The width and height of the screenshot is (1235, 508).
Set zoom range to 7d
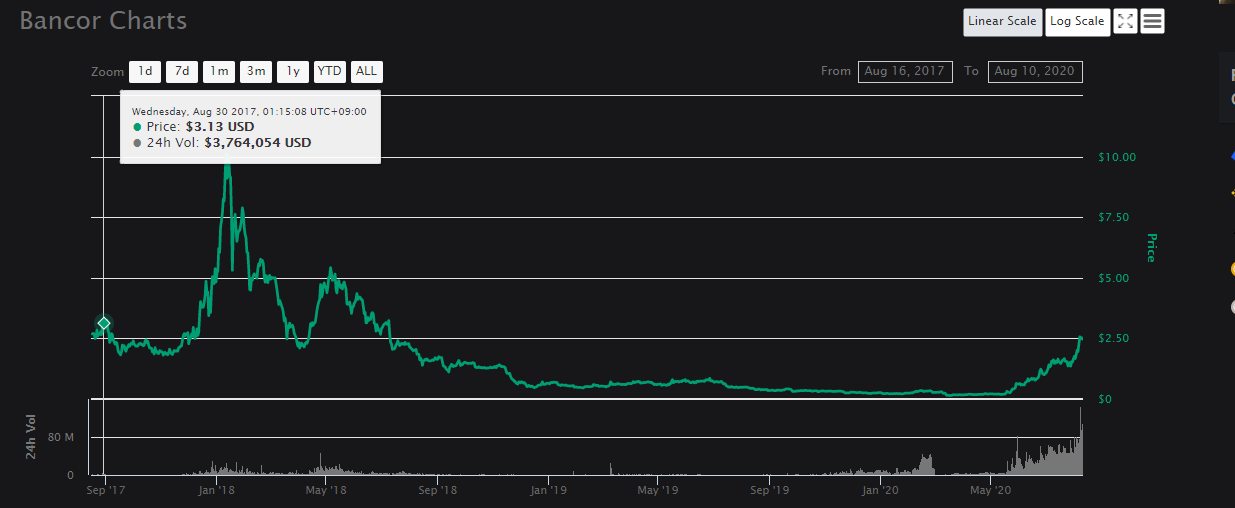[x=182, y=71]
